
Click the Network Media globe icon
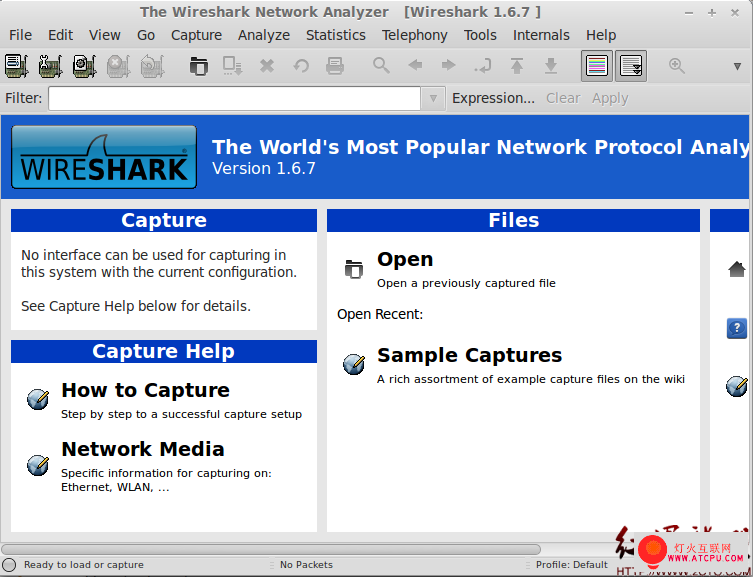tap(38, 465)
